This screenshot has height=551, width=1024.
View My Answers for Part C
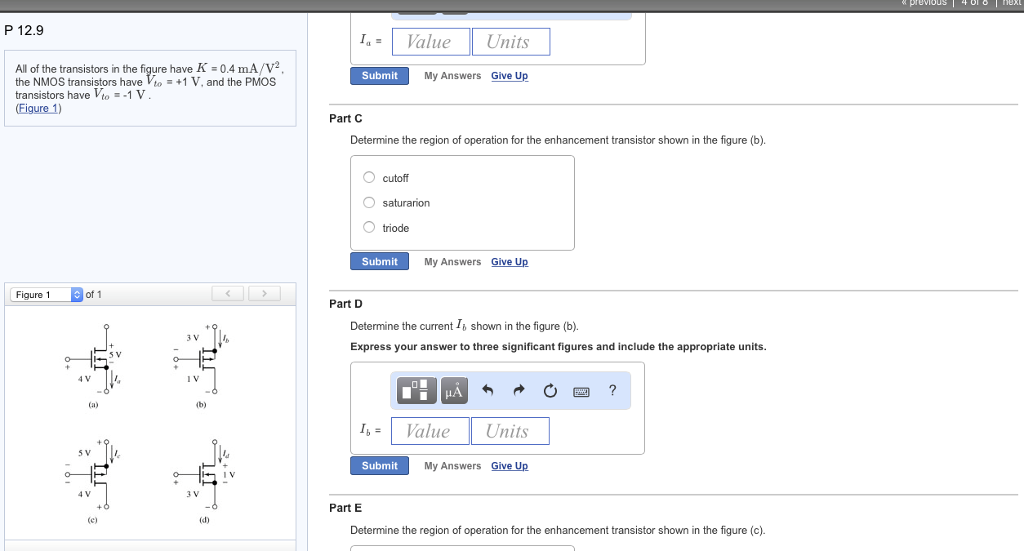453,262
